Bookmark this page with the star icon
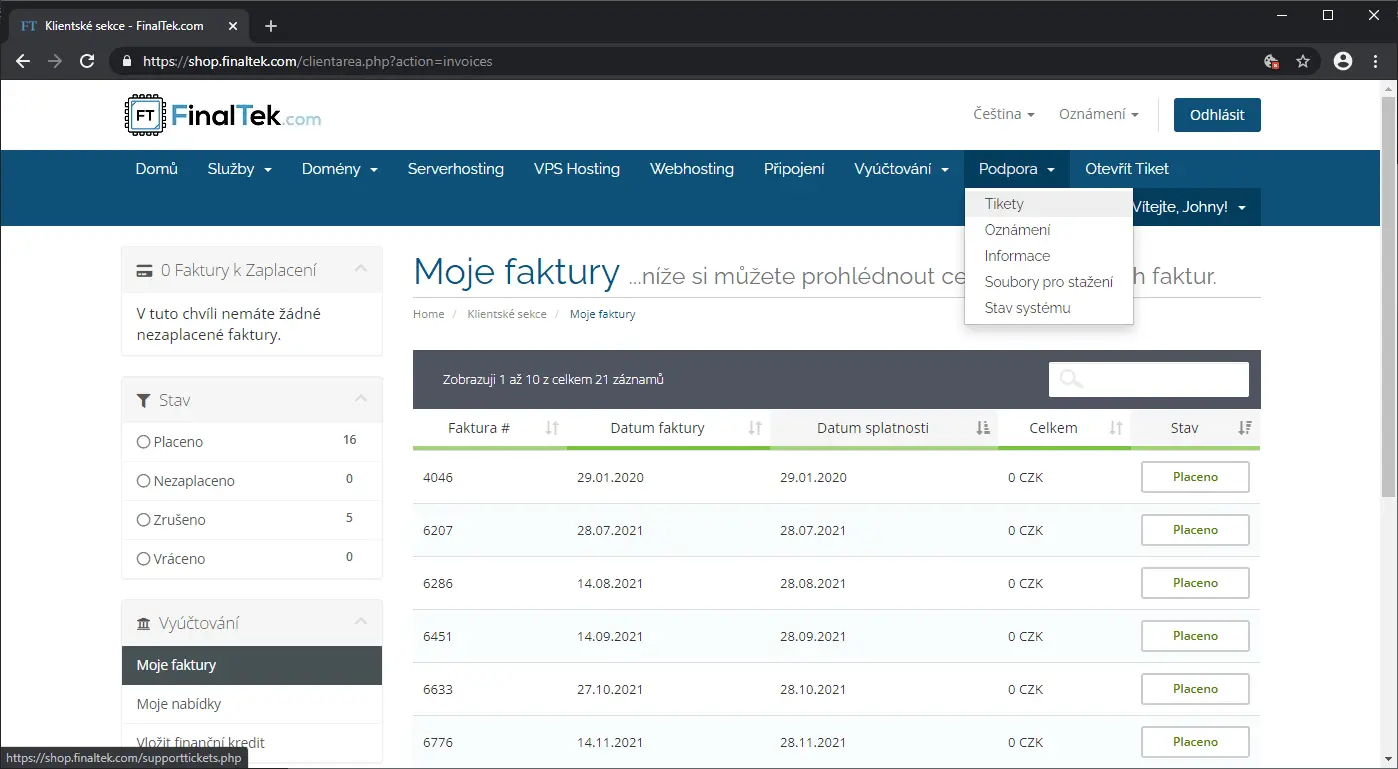Image resolution: width=1398 pixels, height=769 pixels. [1303, 61]
